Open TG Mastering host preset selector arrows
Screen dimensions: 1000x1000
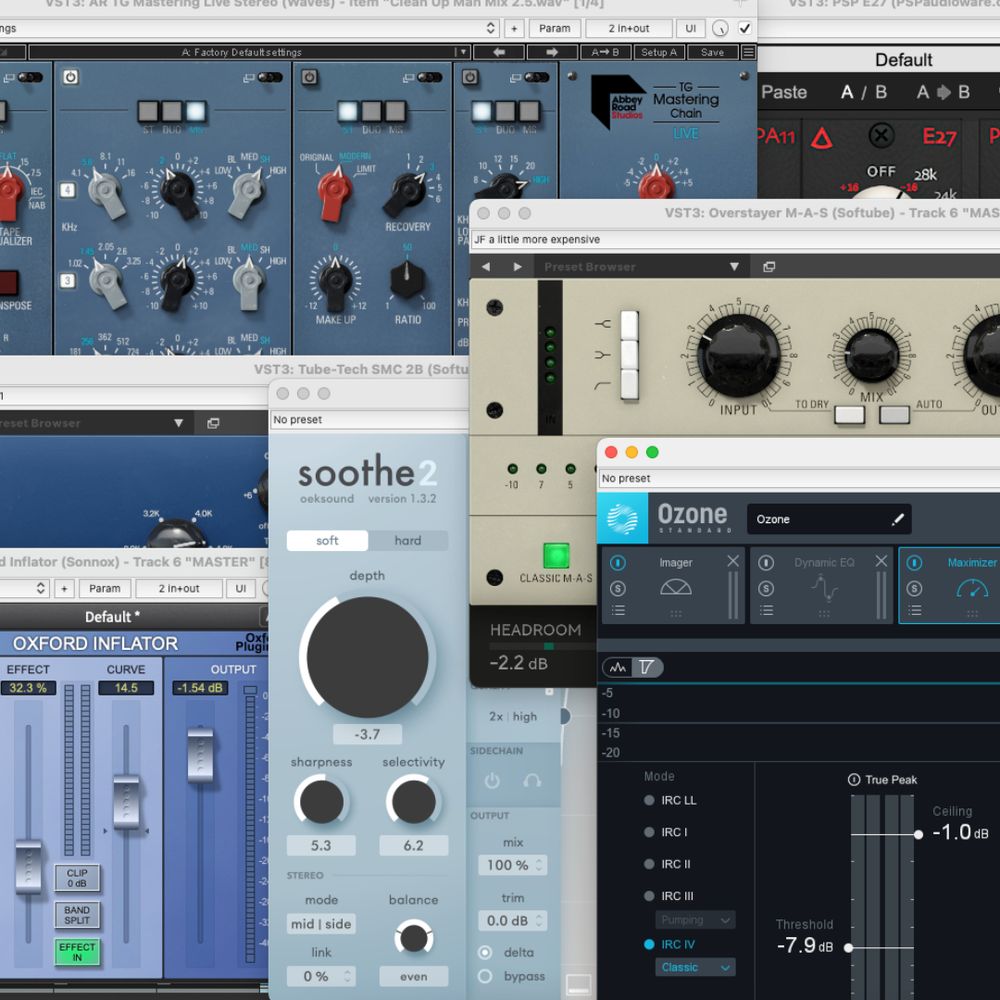[490, 28]
